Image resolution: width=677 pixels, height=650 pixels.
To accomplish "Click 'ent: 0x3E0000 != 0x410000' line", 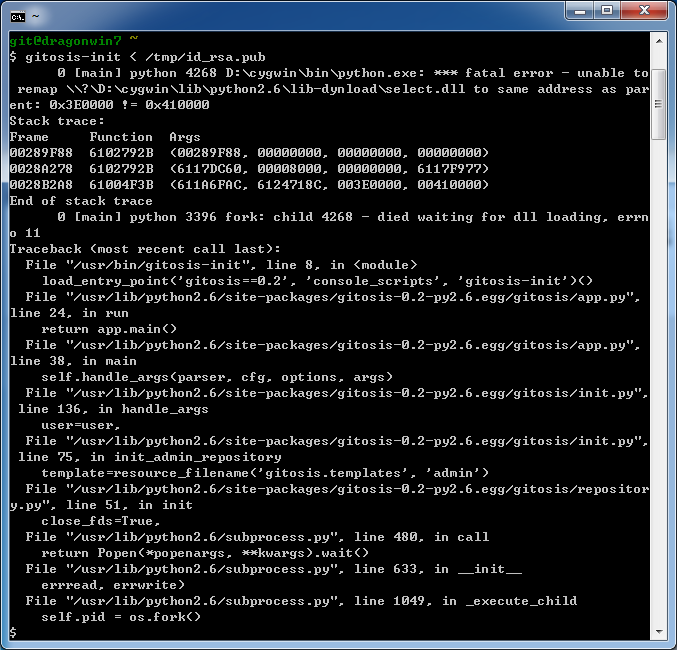I will [x=109, y=105].
